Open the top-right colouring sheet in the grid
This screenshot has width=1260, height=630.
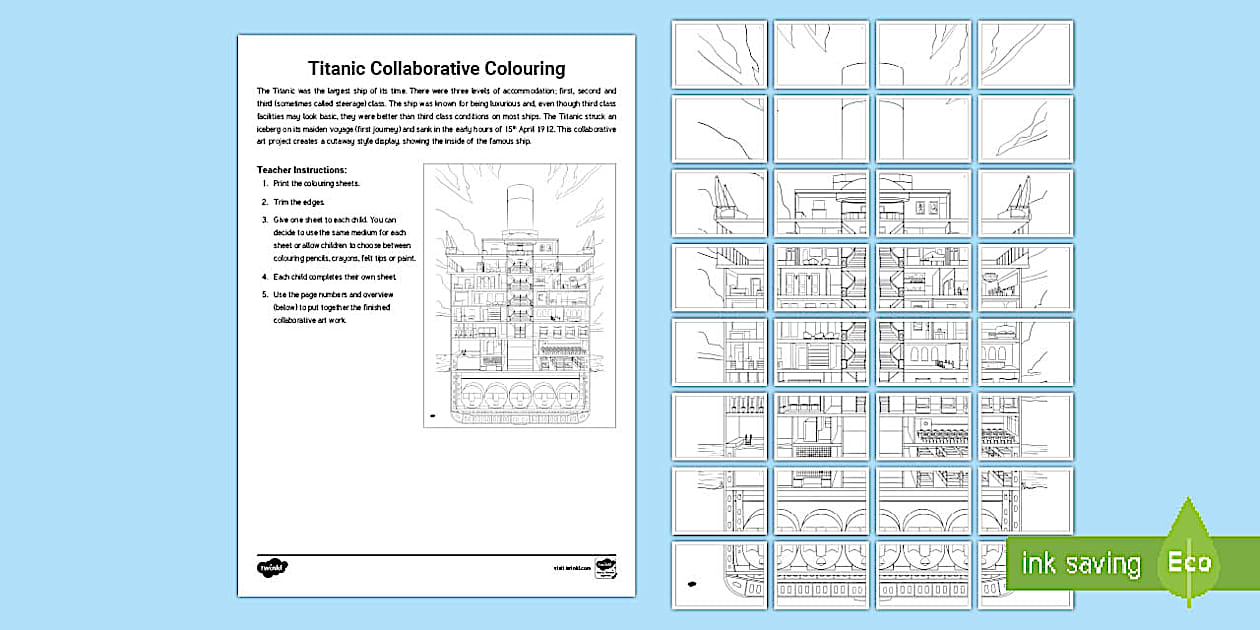1025,54
